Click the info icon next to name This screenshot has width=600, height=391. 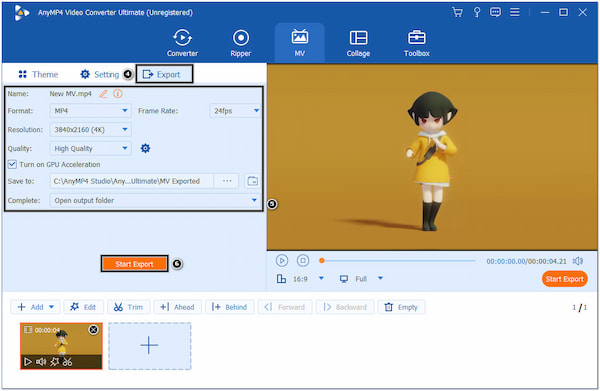118,94
